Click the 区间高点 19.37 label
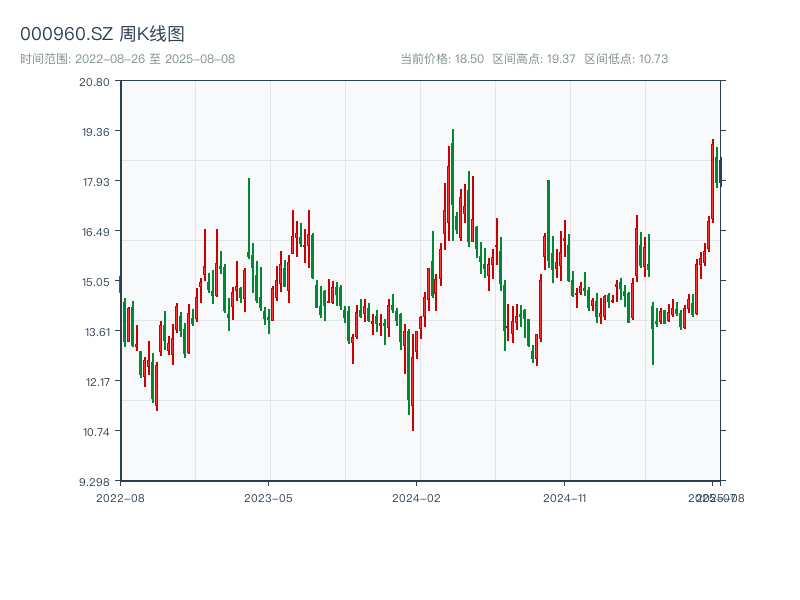Viewport: 800px width, 600px height. point(534,59)
